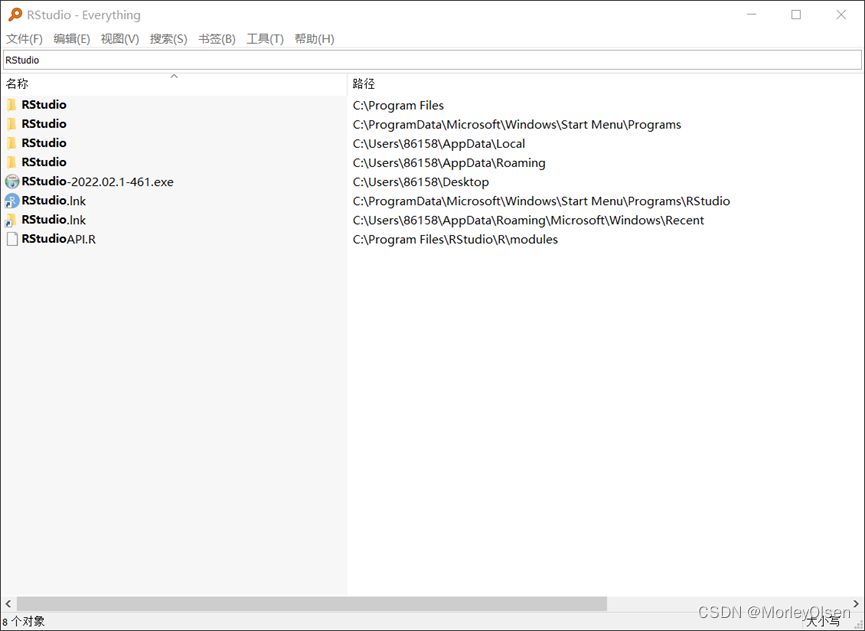
Task: Open the 文件(F) menu
Action: [24, 39]
